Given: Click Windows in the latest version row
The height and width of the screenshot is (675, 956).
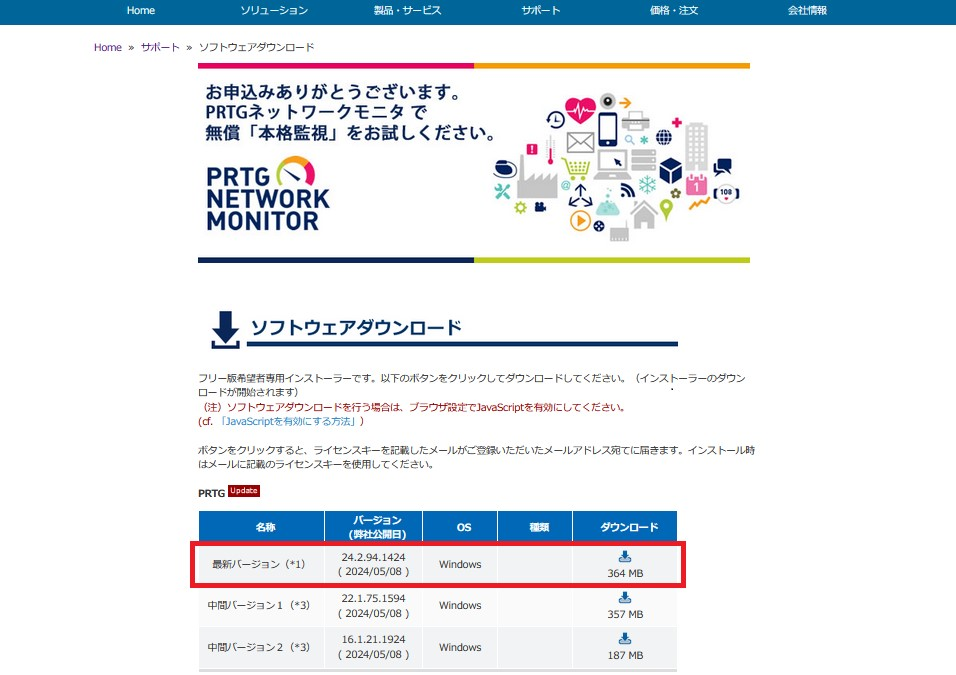Looking at the screenshot, I should coord(460,564).
